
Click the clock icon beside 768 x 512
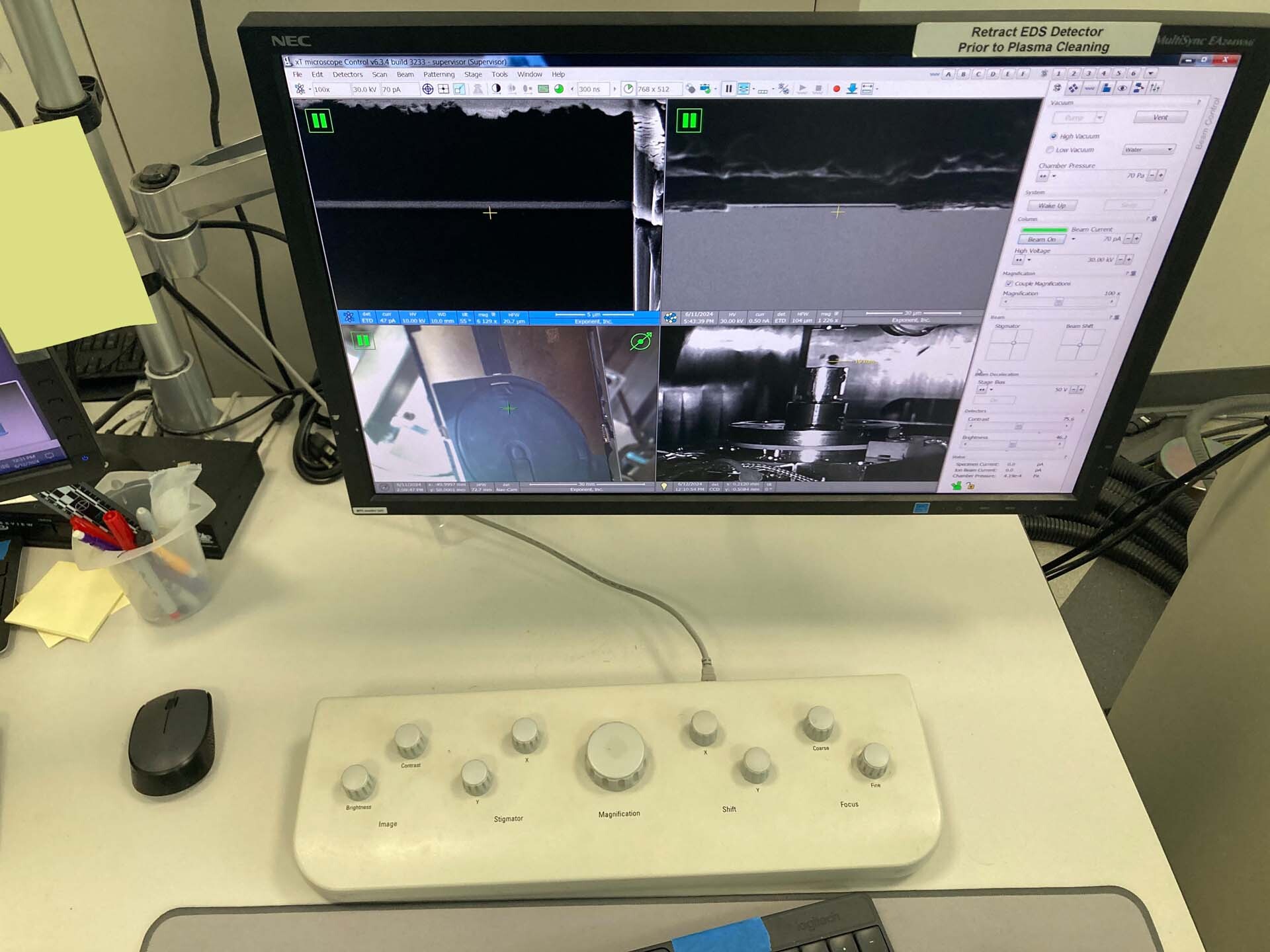click(628, 89)
